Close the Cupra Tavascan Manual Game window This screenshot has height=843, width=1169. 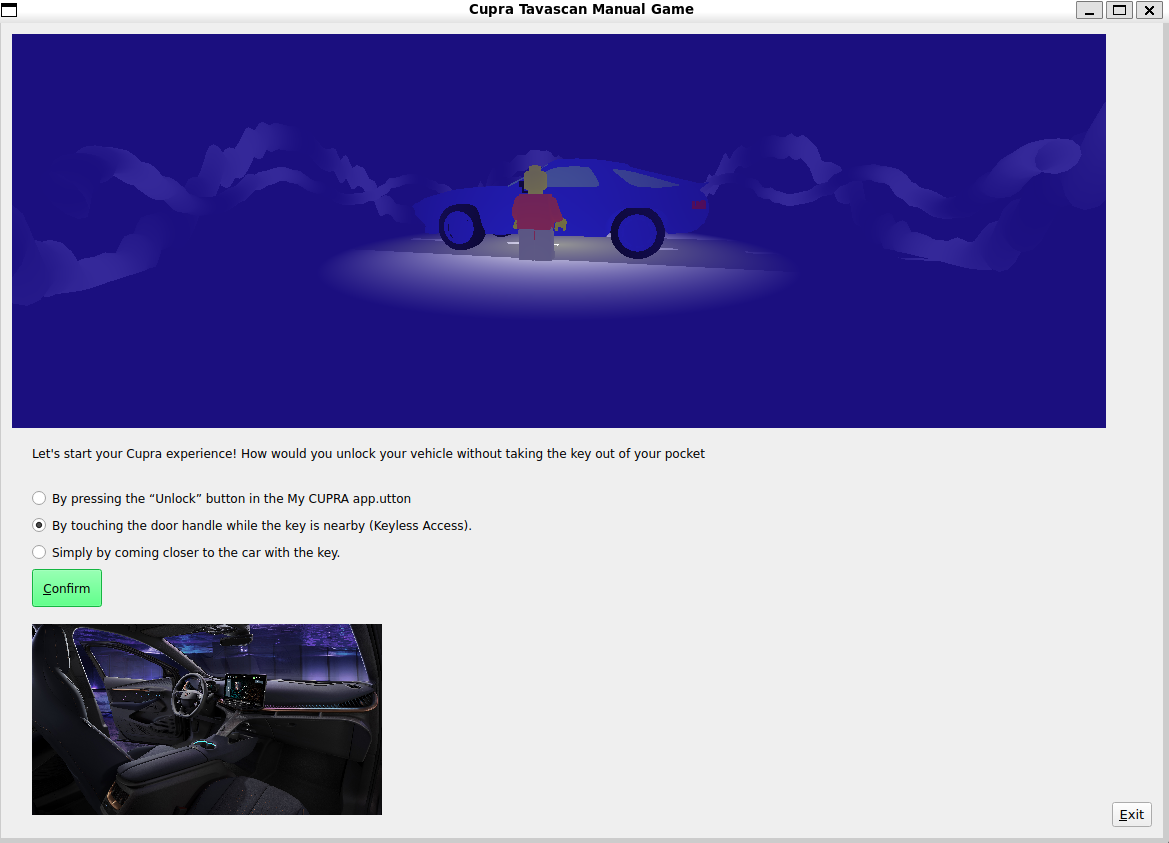[1150, 10]
